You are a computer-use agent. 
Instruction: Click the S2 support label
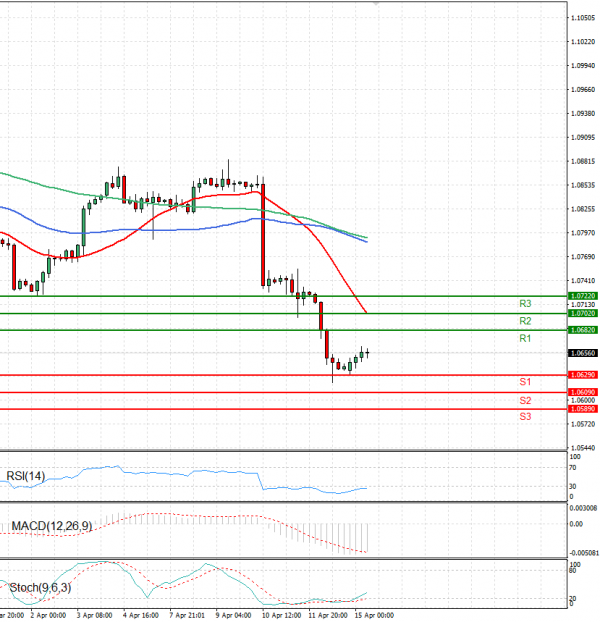tap(524, 400)
